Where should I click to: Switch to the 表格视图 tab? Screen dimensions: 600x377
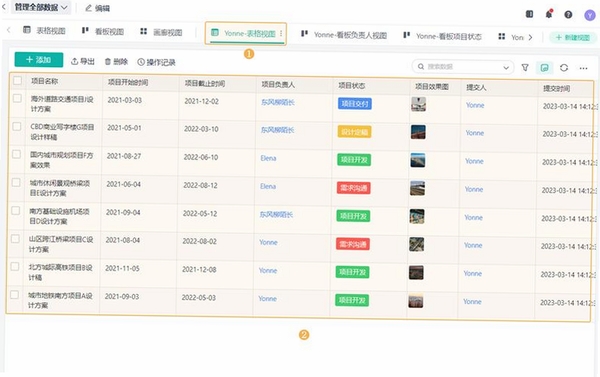(x=44, y=31)
